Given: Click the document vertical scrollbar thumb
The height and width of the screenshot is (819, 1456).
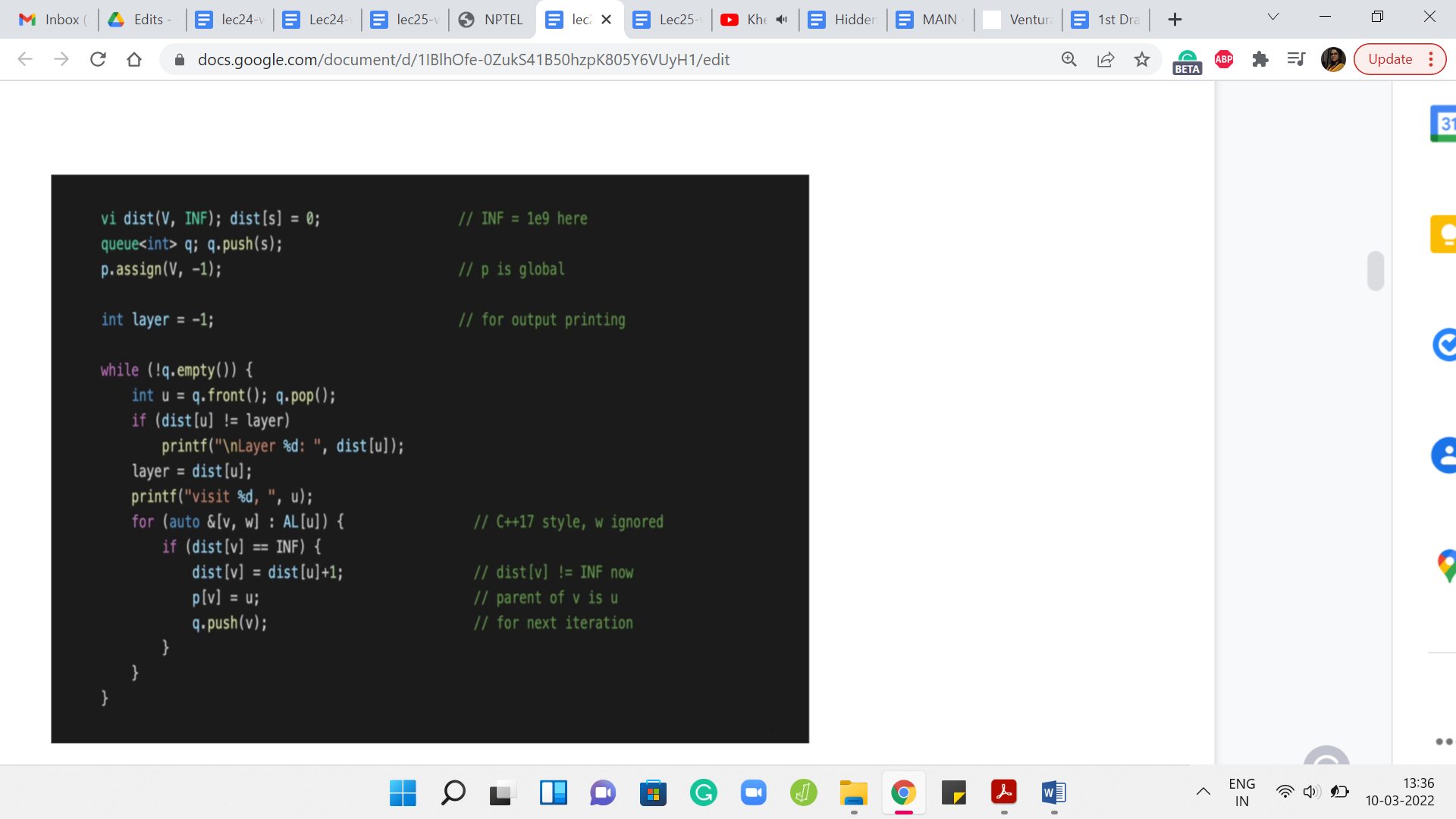Looking at the screenshot, I should coord(1376,271).
